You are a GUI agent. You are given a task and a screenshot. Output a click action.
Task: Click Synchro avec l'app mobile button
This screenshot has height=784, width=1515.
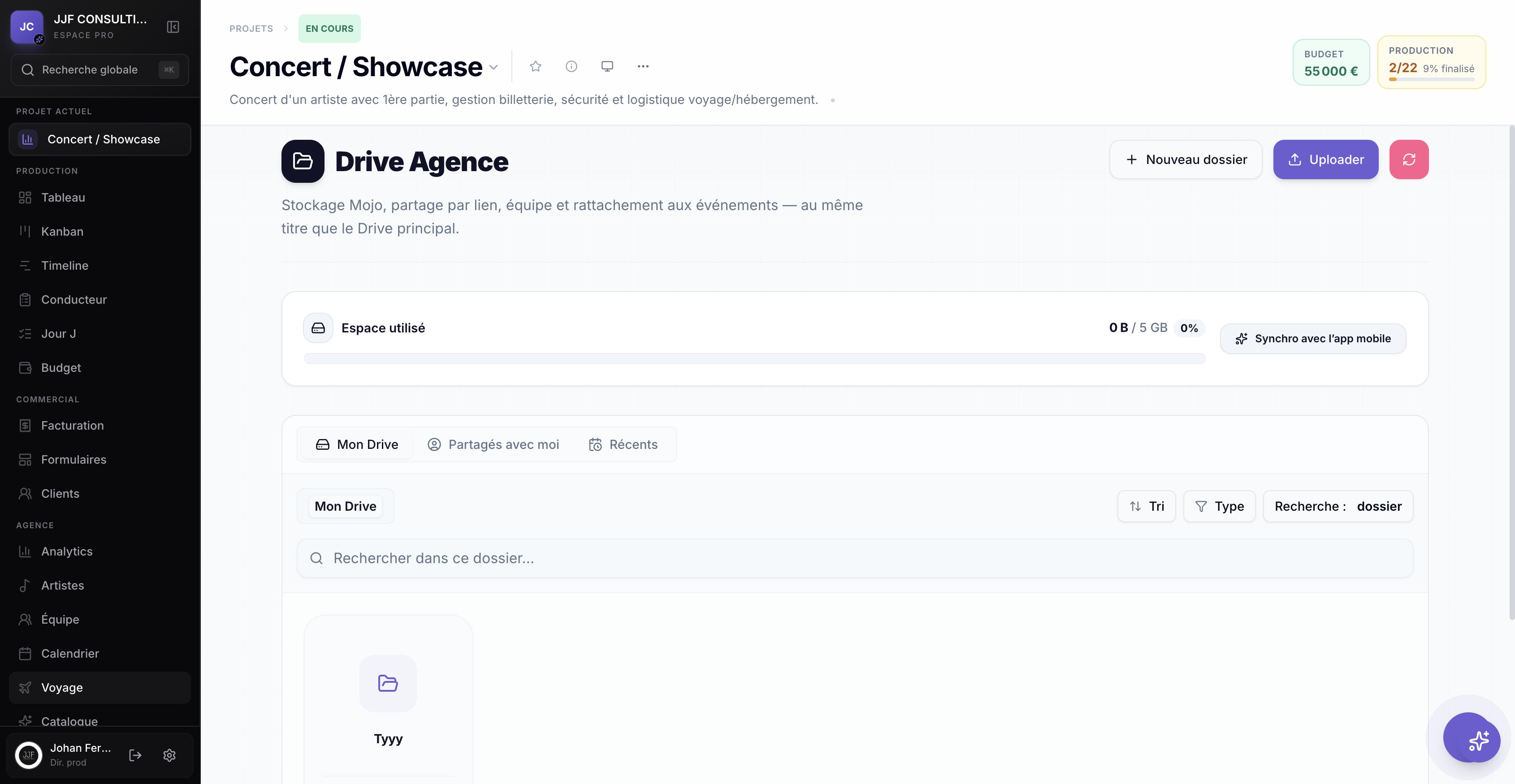tap(1313, 339)
